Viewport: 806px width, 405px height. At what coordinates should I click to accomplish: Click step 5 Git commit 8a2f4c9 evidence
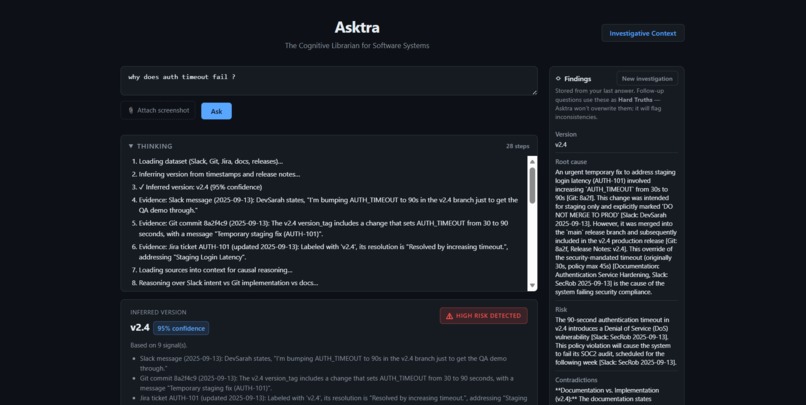320,229
